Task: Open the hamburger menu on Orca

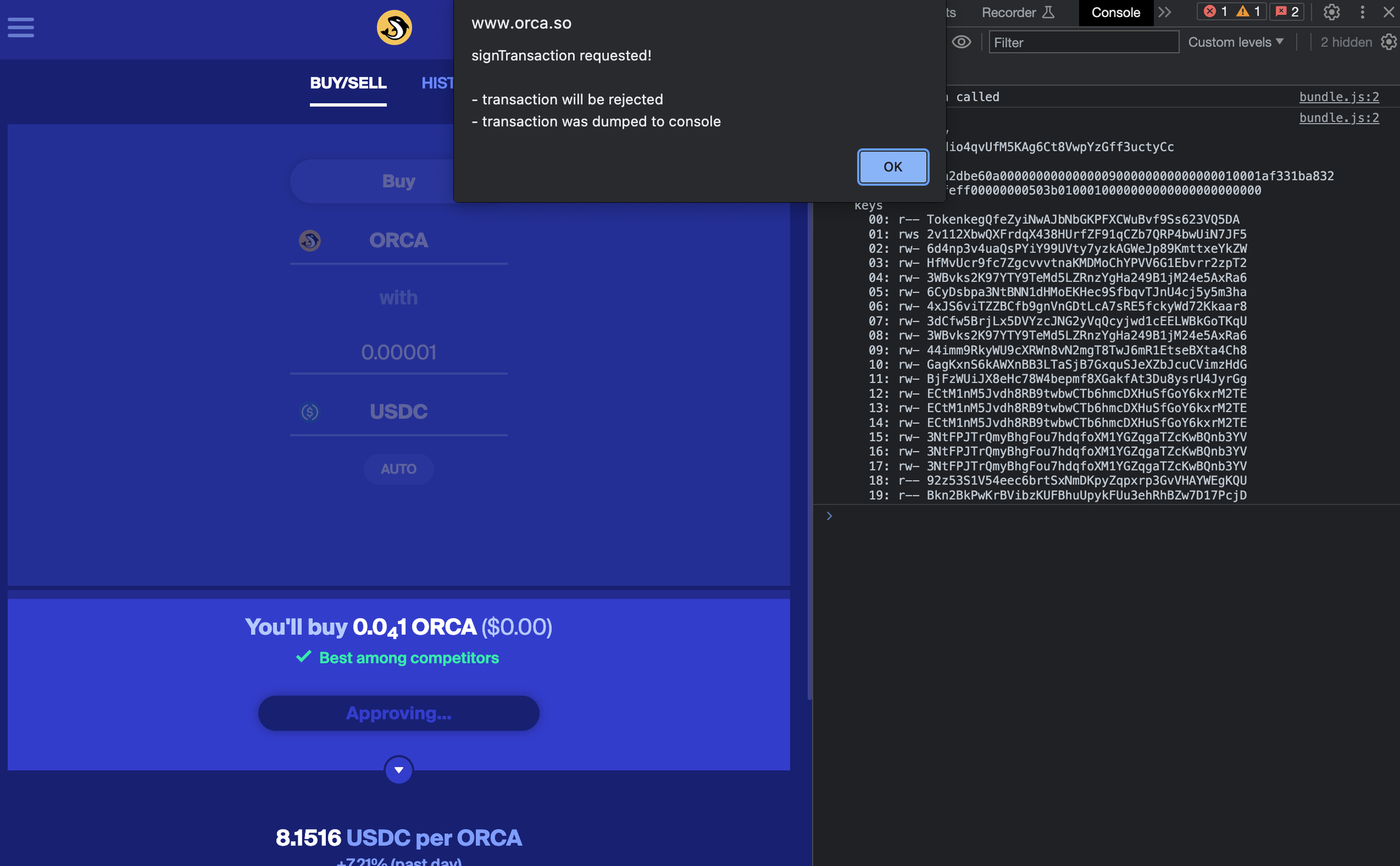Action: [21, 27]
